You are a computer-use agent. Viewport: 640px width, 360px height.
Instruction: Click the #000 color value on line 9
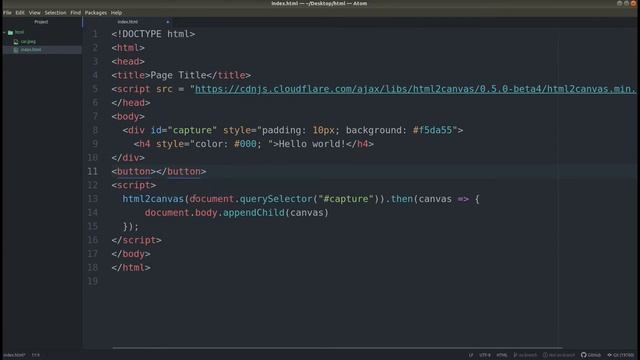(245, 144)
